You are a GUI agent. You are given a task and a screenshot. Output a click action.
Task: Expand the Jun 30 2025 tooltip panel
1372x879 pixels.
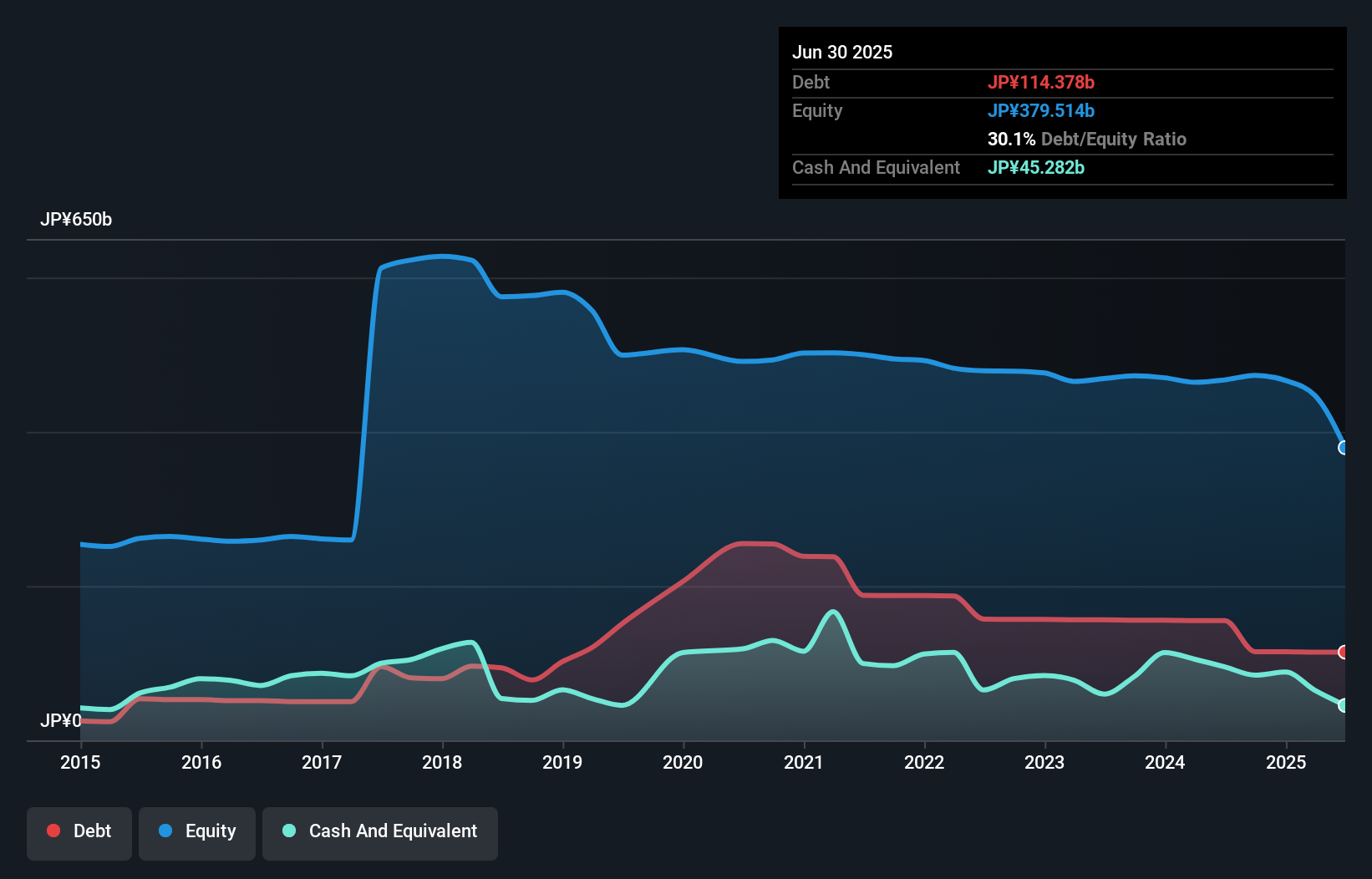point(842,52)
